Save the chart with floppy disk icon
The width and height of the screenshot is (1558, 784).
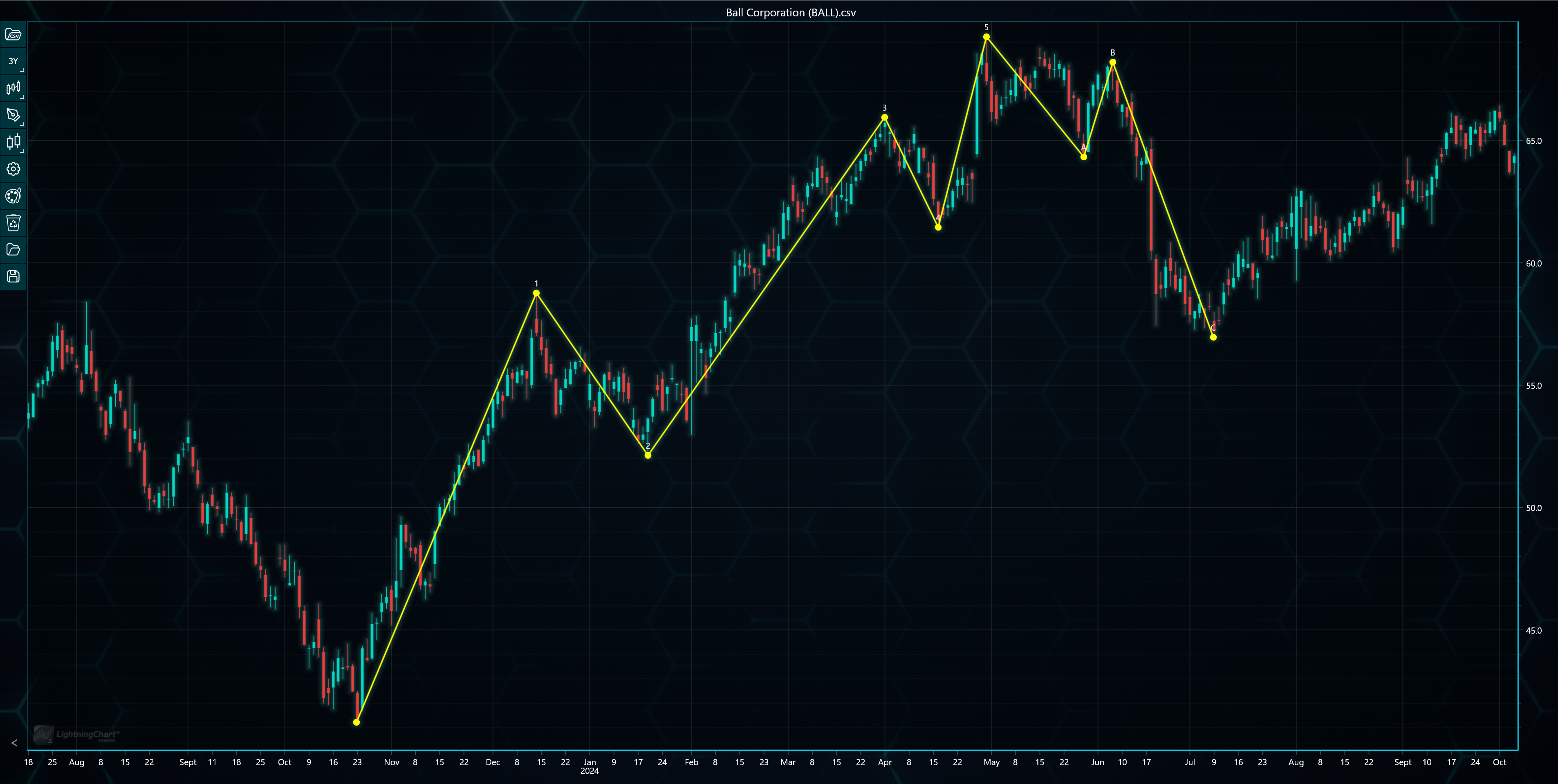pyautogui.click(x=13, y=276)
